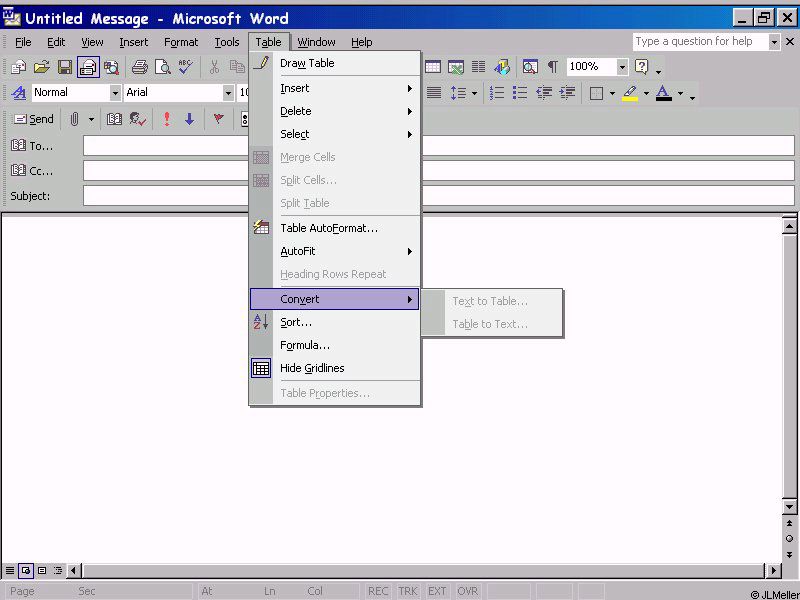
Task: Apply the yellow highlight color
Action: point(629,93)
